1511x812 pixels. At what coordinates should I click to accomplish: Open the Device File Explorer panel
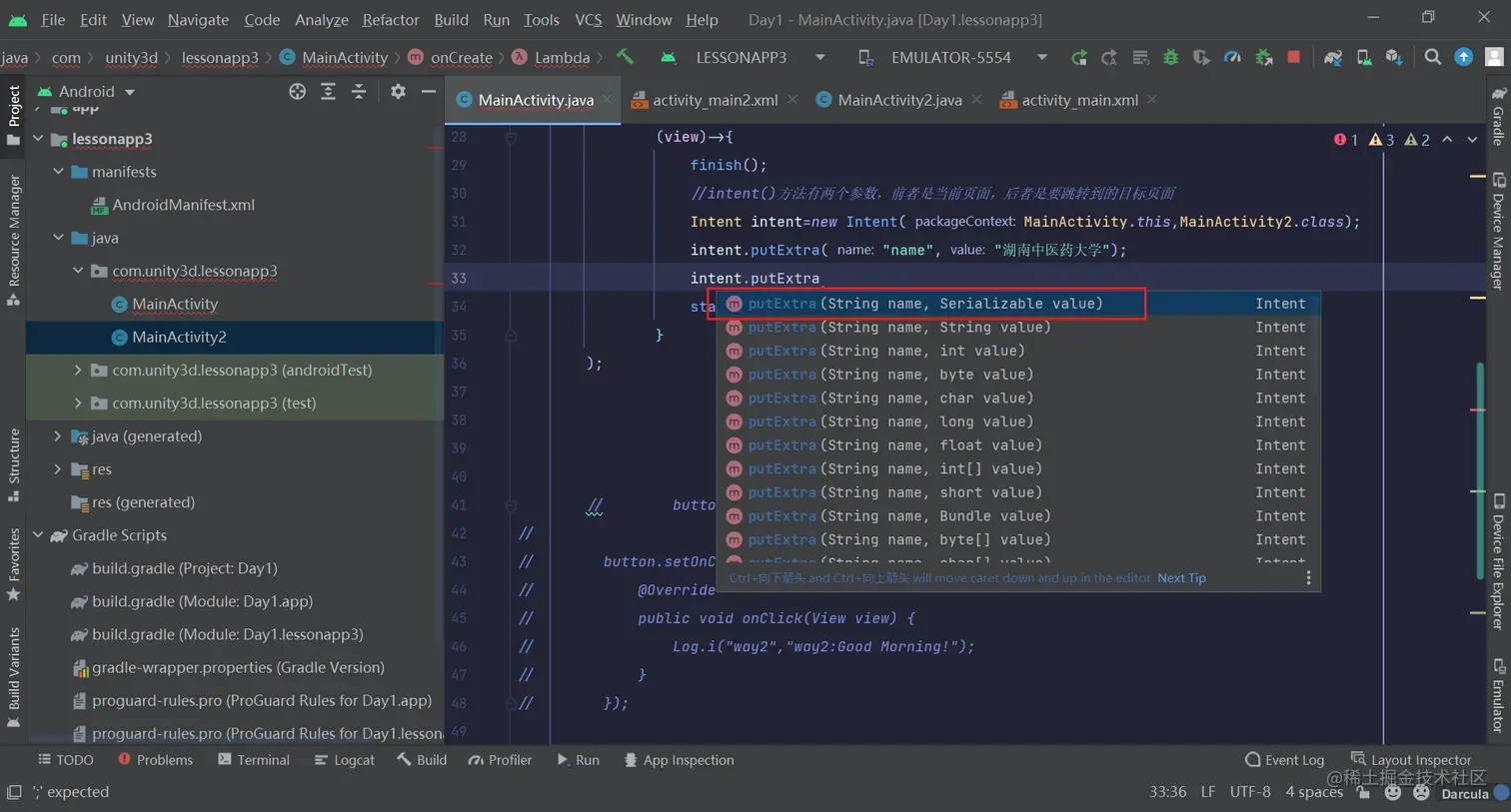[1498, 560]
